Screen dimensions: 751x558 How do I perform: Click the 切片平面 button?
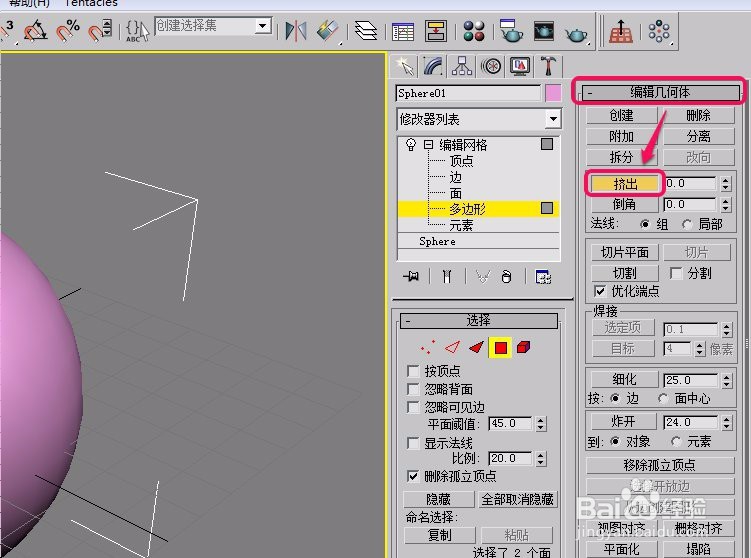[x=625, y=252]
